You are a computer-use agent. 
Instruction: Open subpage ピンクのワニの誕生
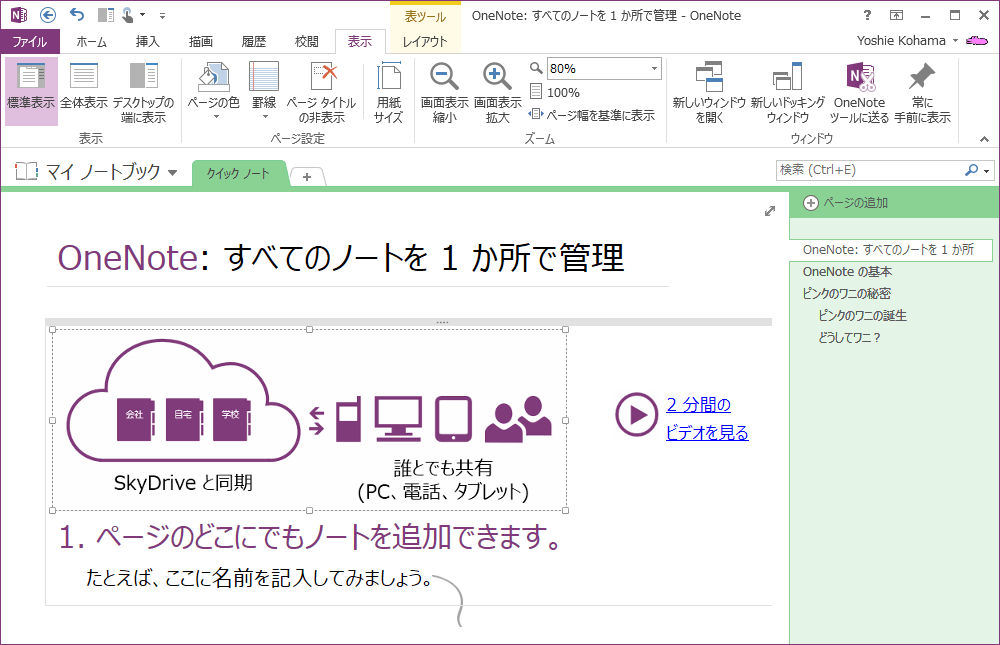[862, 315]
